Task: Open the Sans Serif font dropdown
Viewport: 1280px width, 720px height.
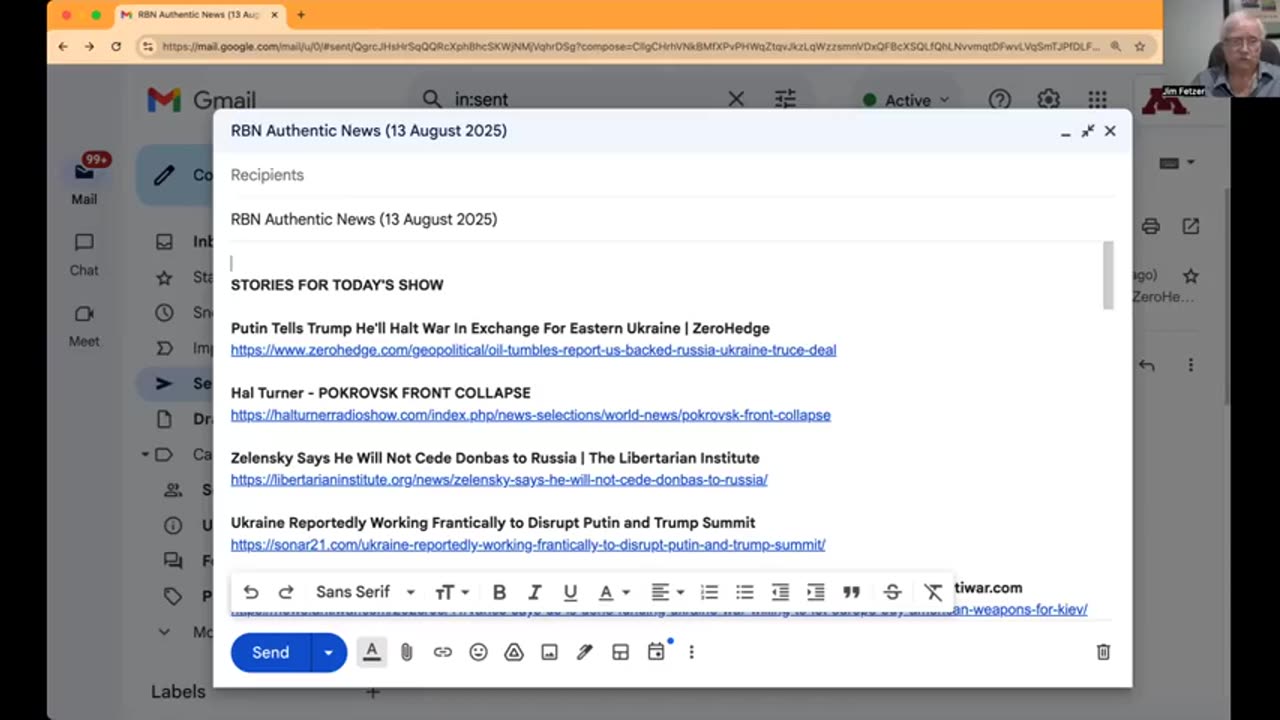Action: click(x=365, y=592)
